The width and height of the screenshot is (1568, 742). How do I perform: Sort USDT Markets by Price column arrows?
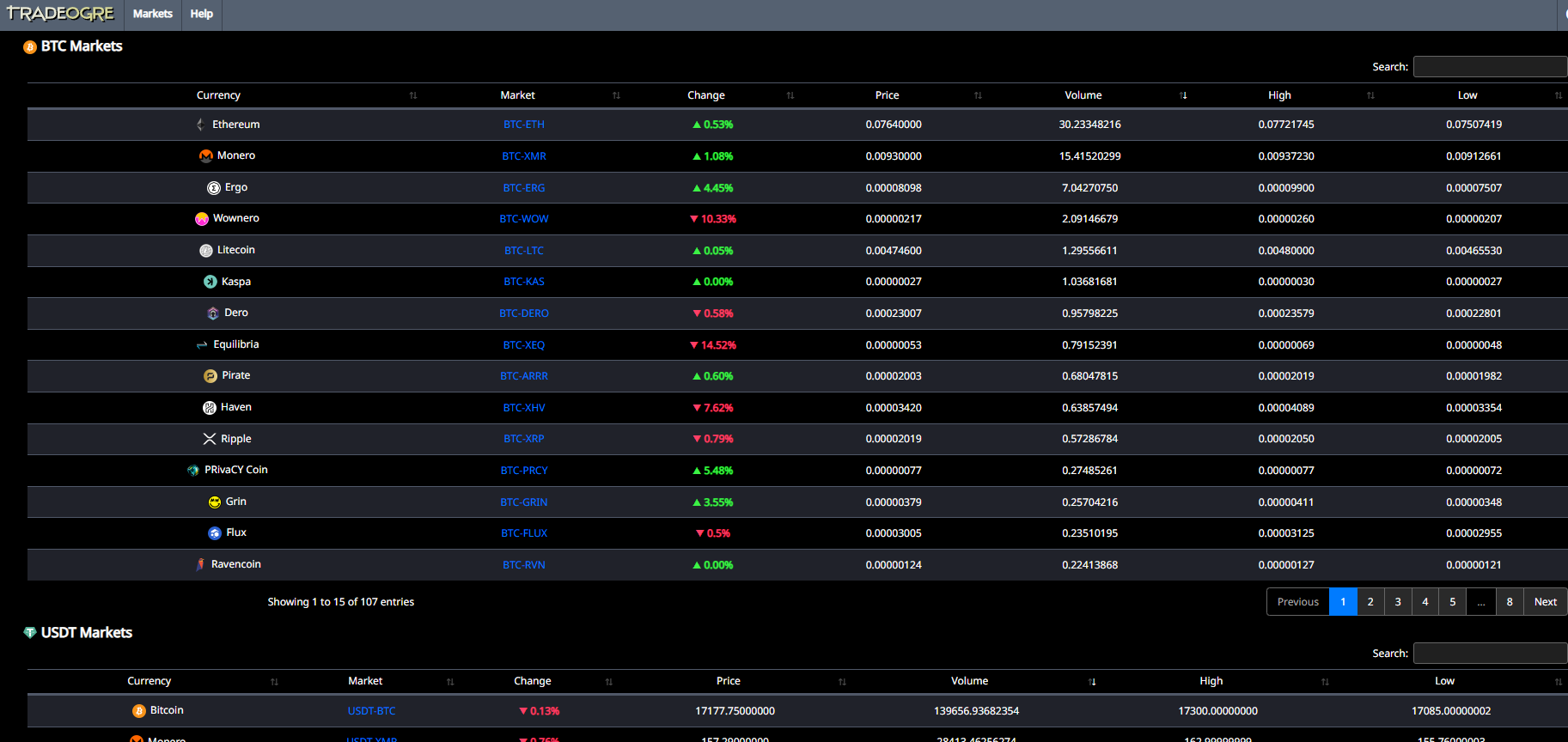coord(842,682)
